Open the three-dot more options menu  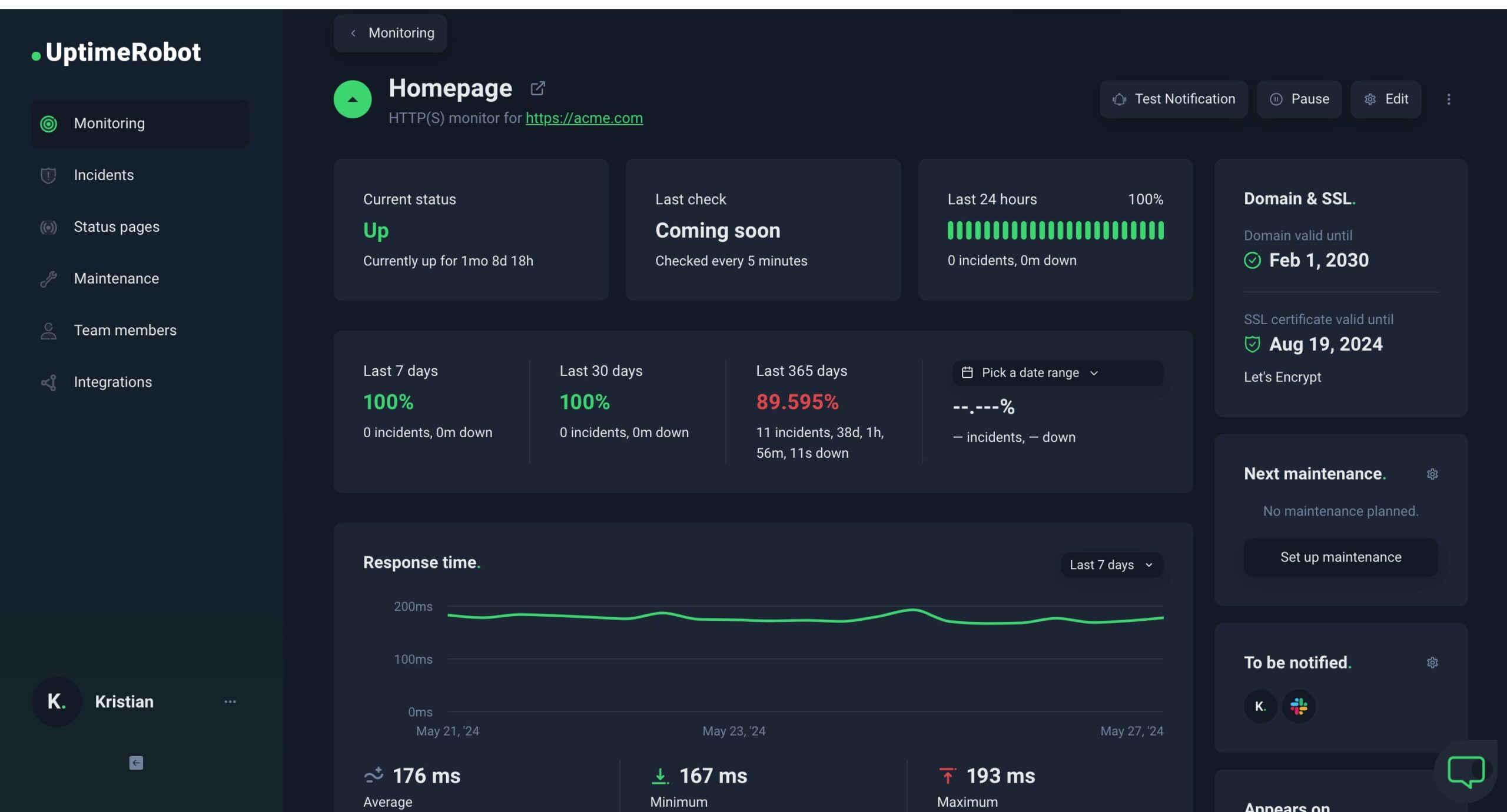[1449, 99]
